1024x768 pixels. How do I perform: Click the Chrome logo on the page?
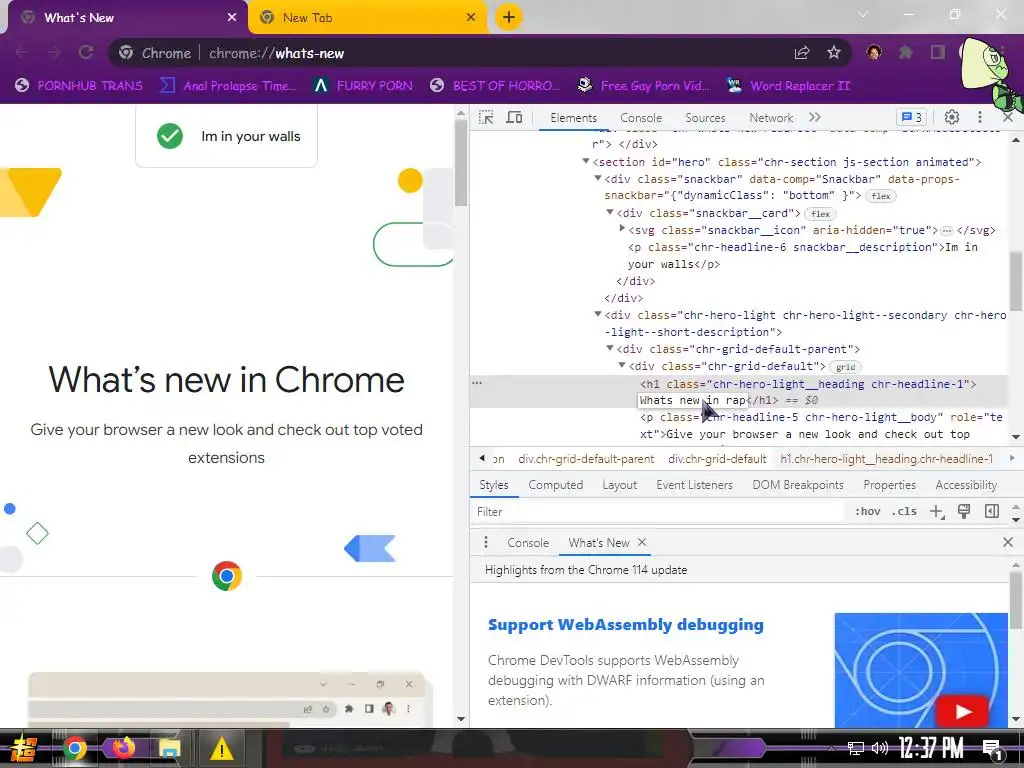click(x=227, y=576)
